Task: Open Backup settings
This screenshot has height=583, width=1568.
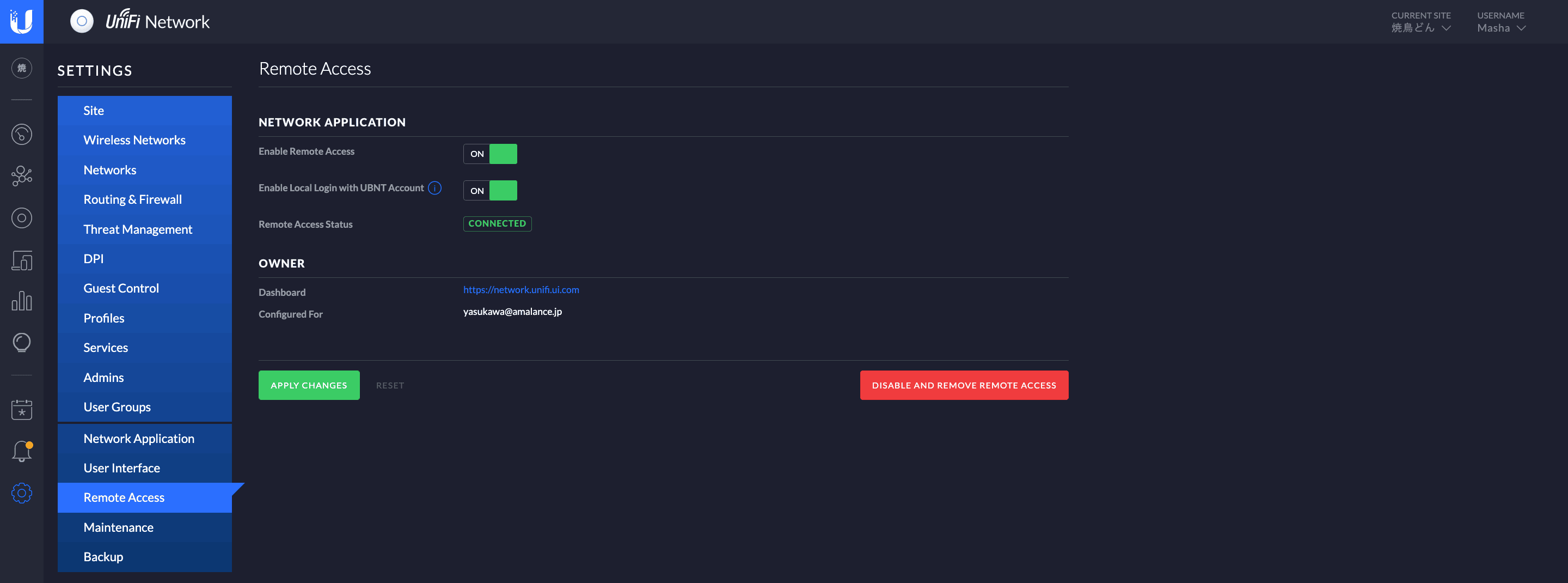Action: click(x=145, y=557)
